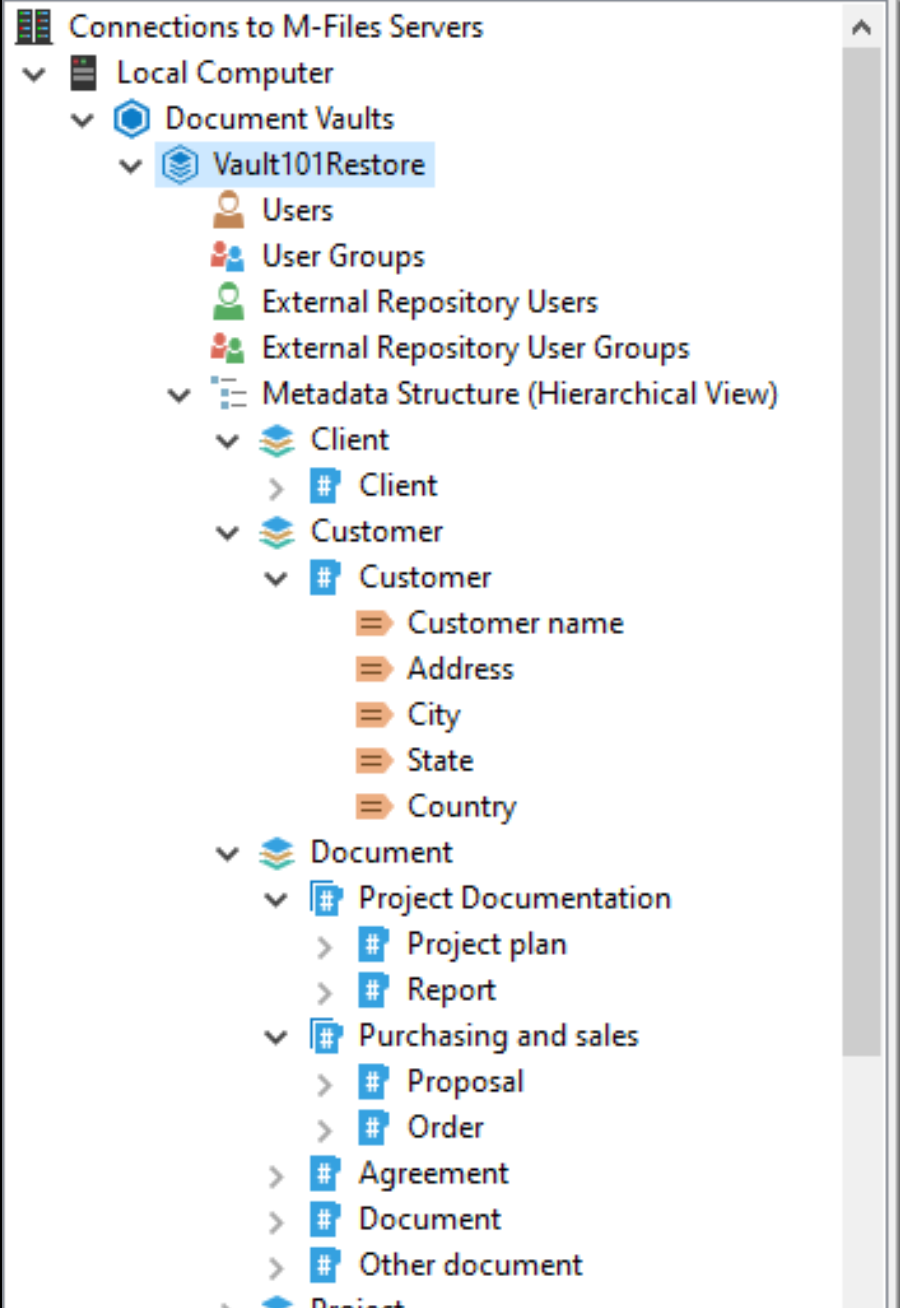Image resolution: width=900 pixels, height=1308 pixels.
Task: Click the Other document class icon
Action: [x=325, y=1266]
